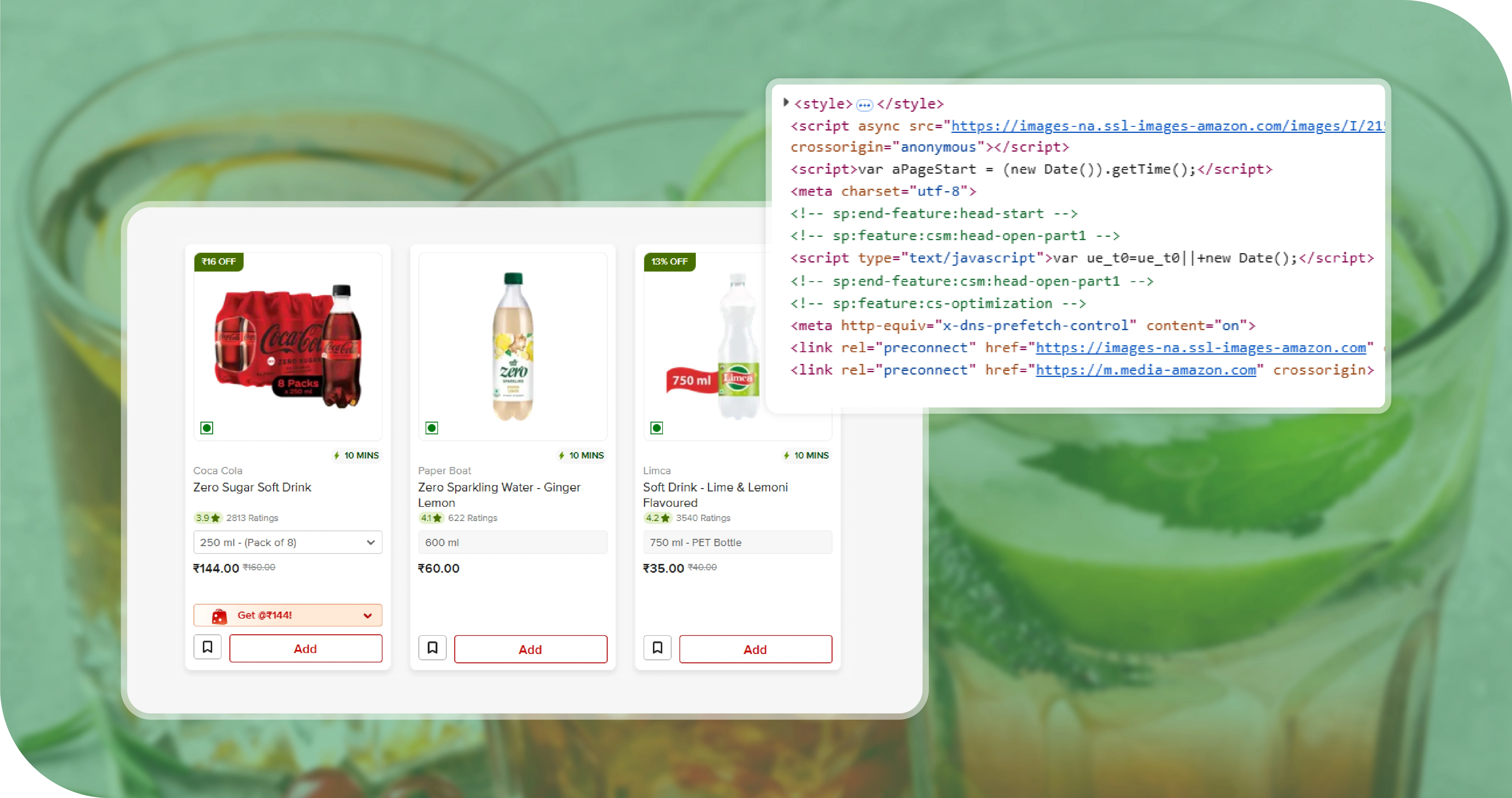
Task: Add Limca Soft Drink to cart
Action: point(756,649)
